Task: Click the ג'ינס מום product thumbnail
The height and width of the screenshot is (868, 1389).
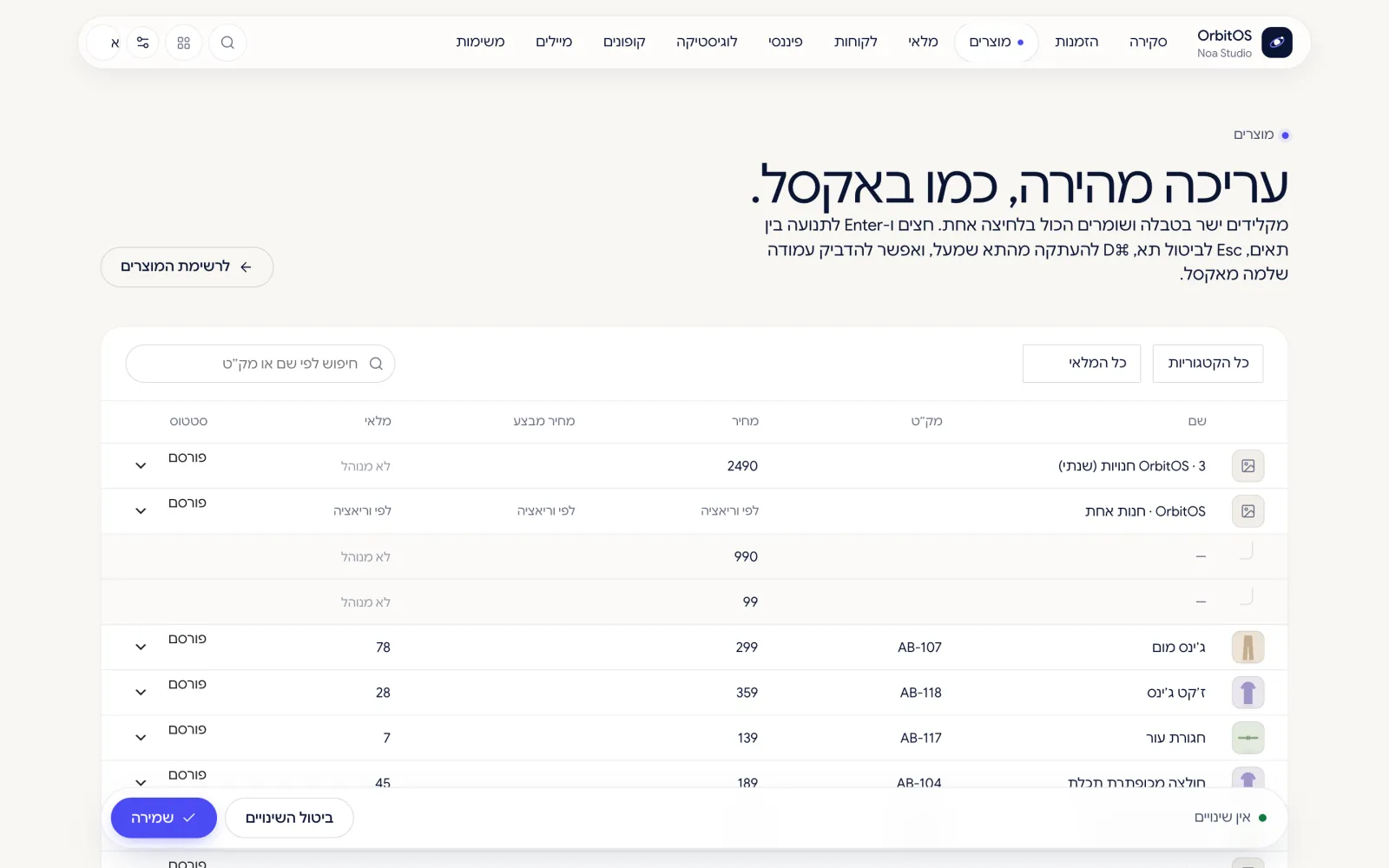Action: pos(1247,648)
